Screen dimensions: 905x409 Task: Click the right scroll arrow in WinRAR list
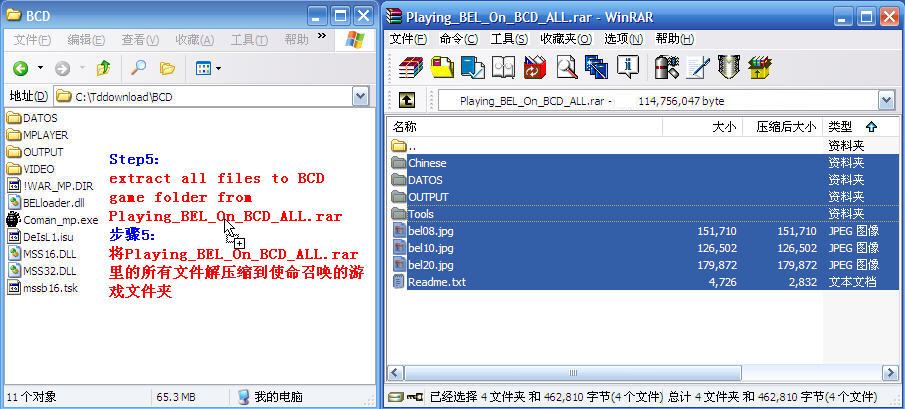click(x=891, y=373)
